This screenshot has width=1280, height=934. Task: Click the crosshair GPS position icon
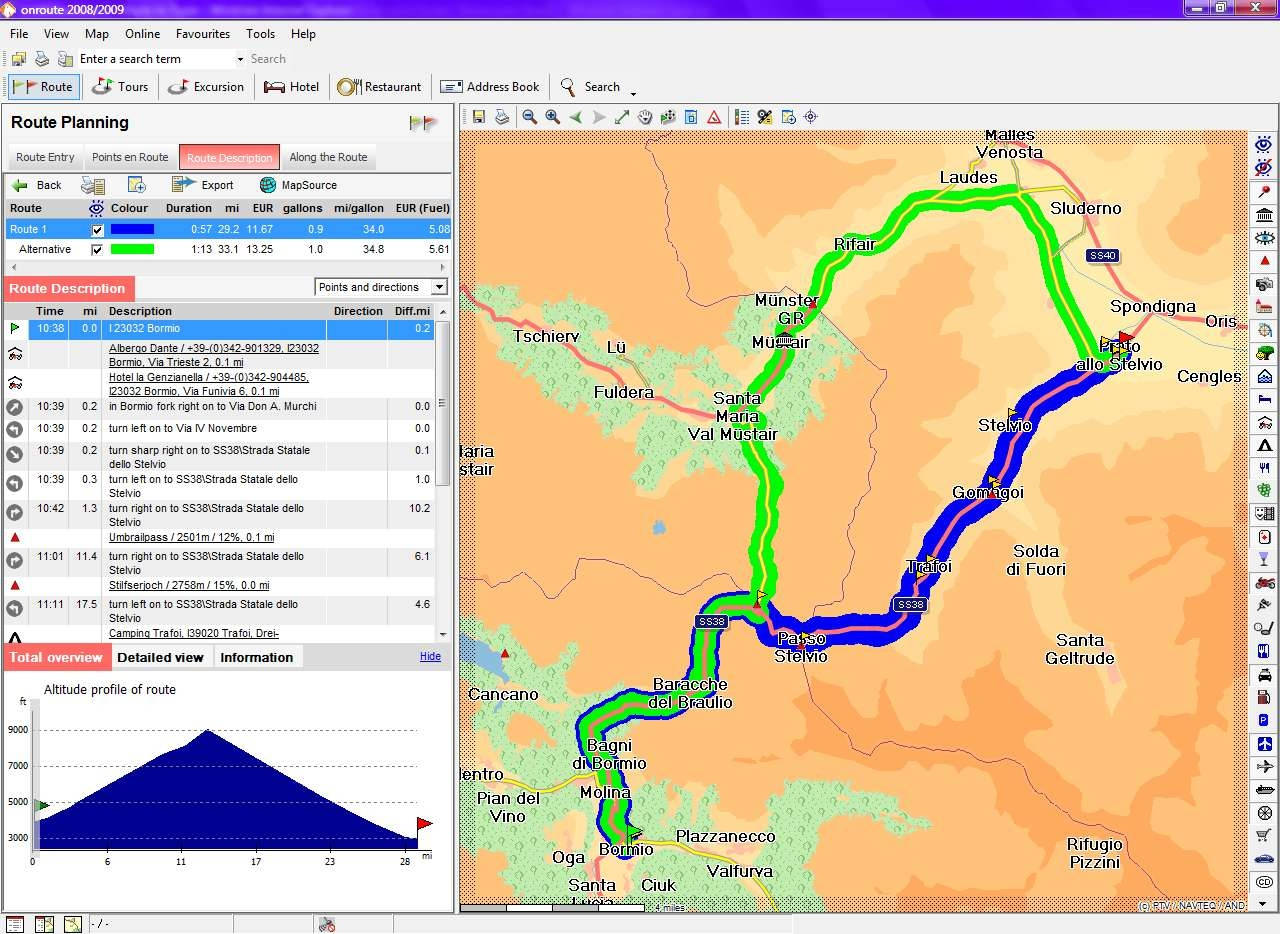(811, 117)
